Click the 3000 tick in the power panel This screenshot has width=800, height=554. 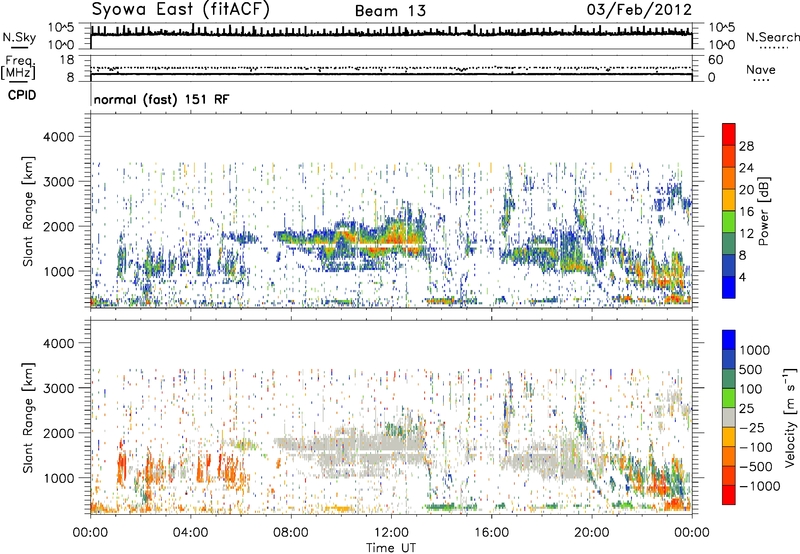[59, 182]
